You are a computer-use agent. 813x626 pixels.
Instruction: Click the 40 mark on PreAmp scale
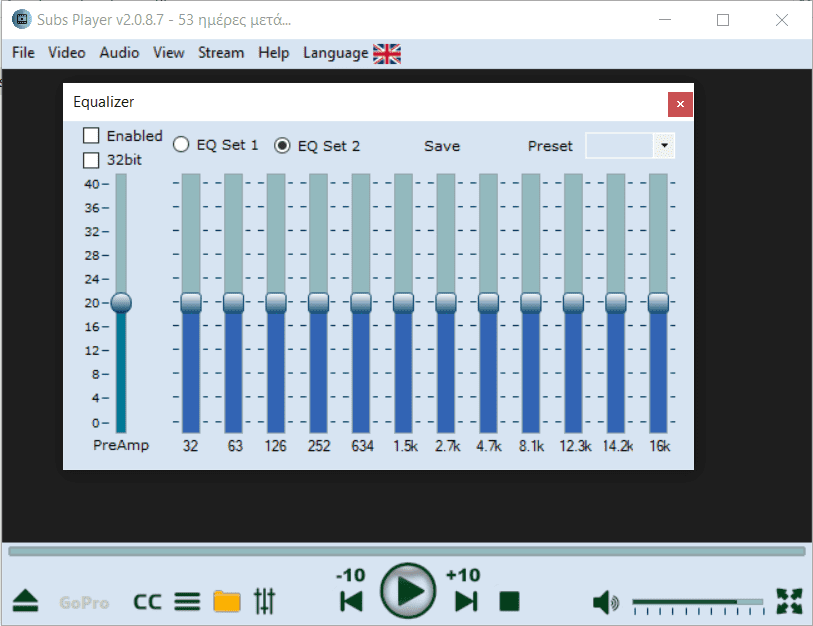tap(92, 184)
